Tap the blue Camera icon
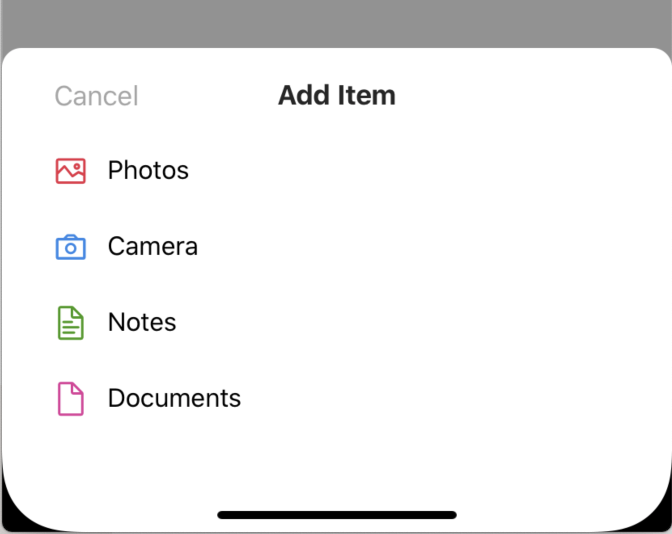 click(x=70, y=247)
